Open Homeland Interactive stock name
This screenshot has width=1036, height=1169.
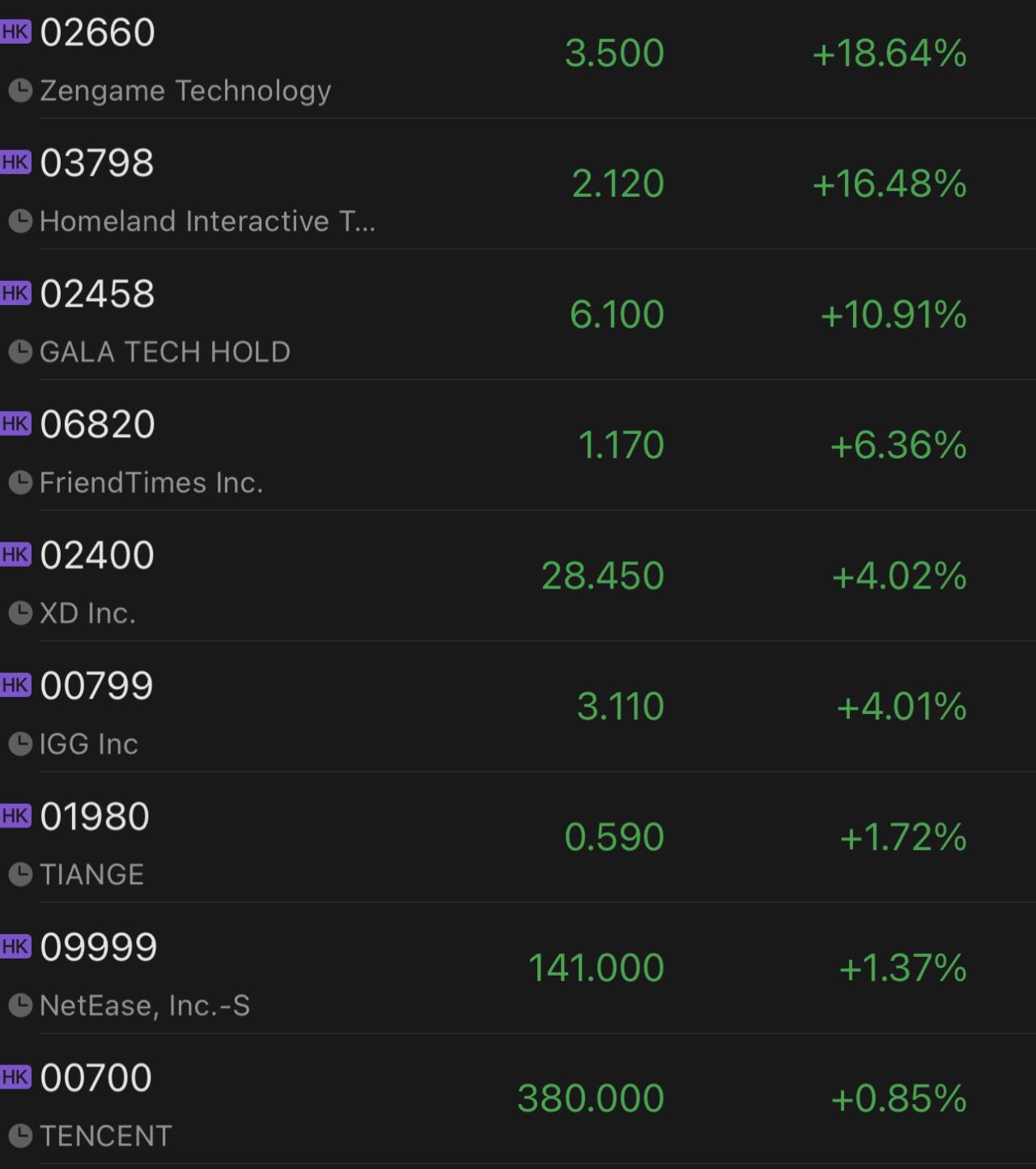(x=207, y=221)
